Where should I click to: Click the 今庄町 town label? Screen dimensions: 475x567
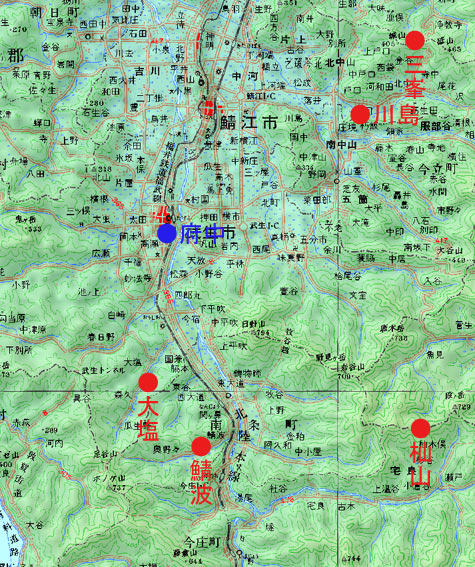202,542
